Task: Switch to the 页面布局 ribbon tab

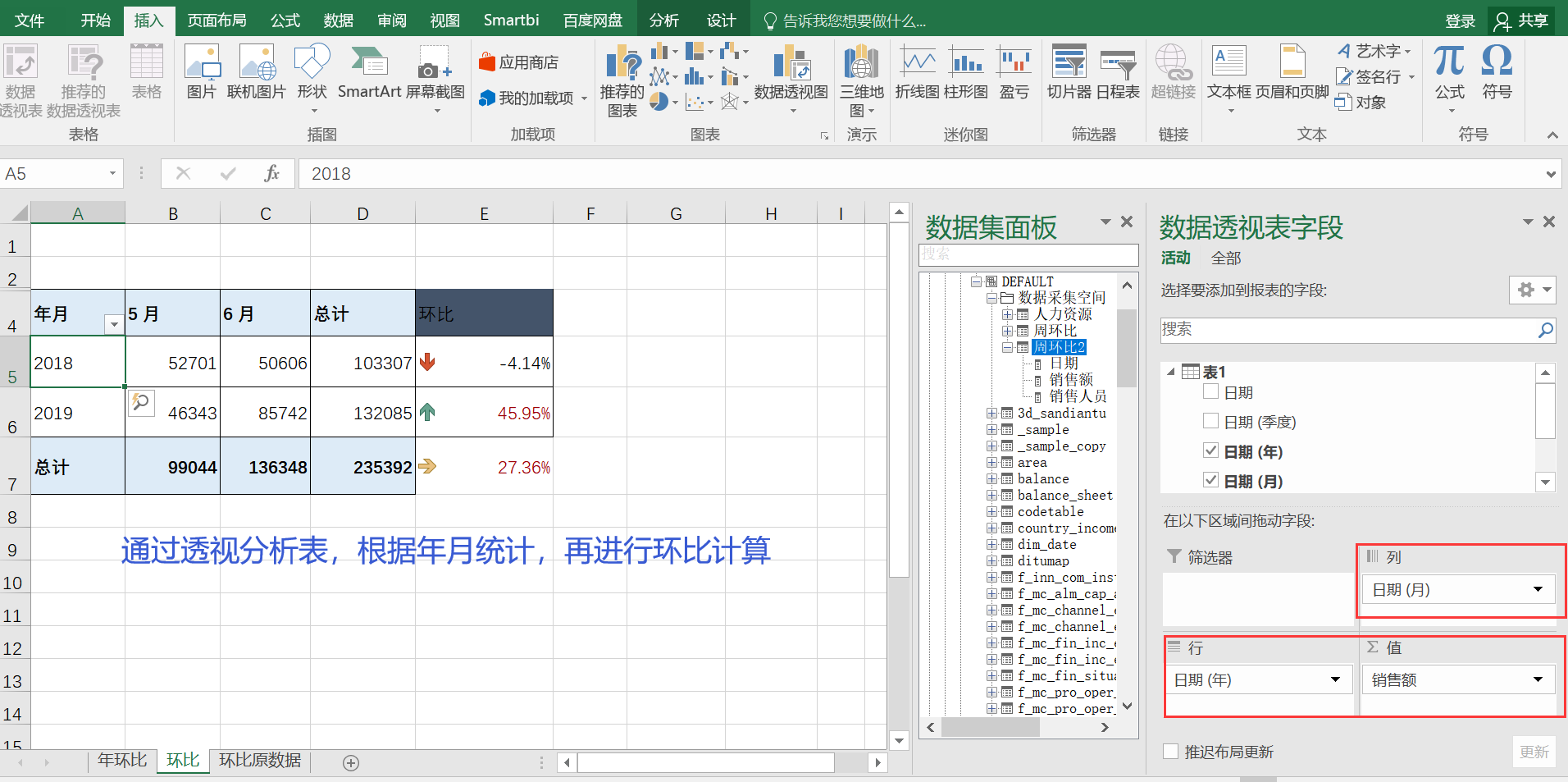Action: (217, 21)
